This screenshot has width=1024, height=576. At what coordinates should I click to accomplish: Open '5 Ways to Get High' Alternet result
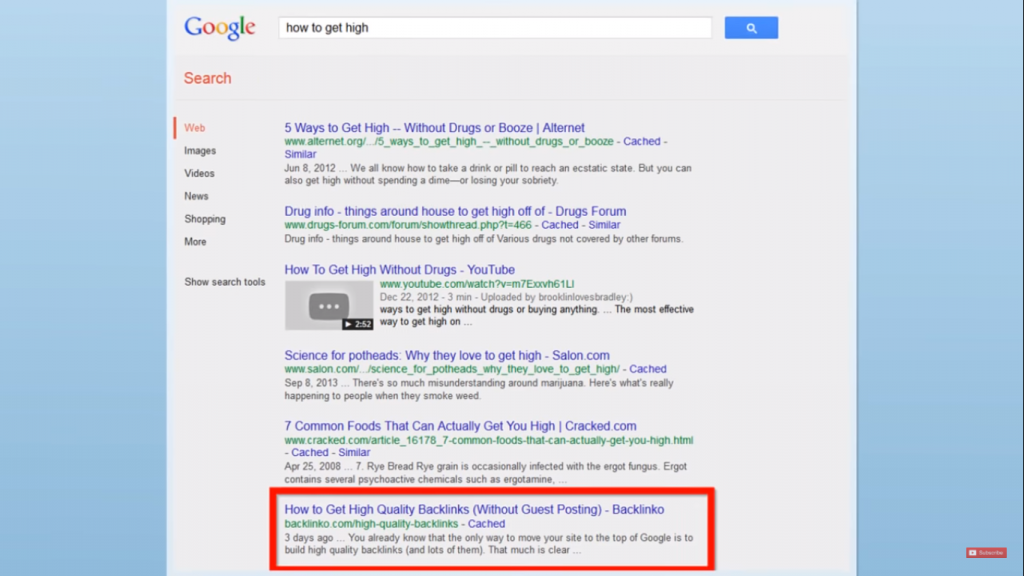click(434, 128)
